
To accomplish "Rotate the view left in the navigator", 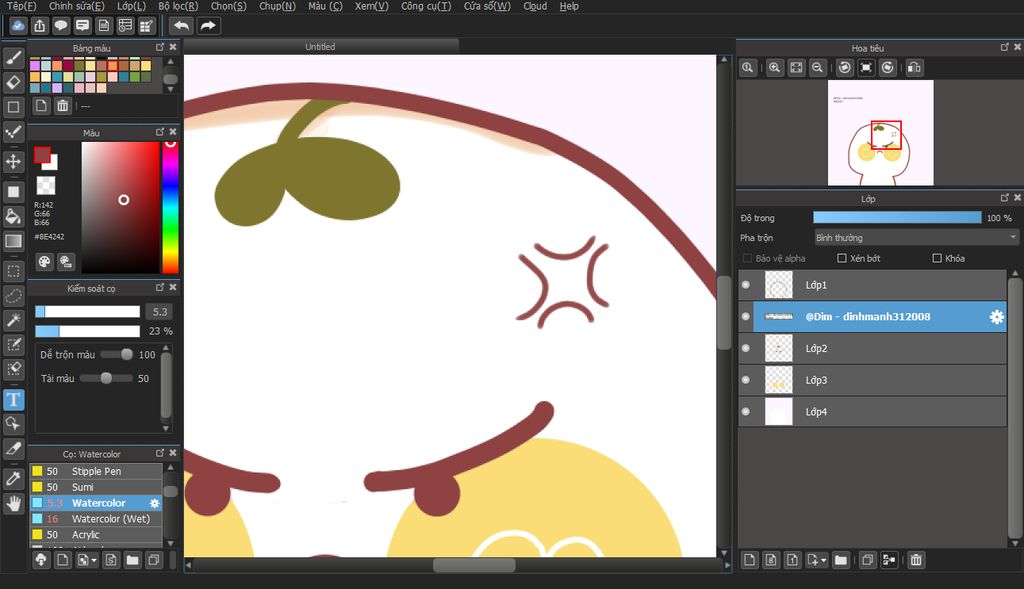I will point(845,68).
